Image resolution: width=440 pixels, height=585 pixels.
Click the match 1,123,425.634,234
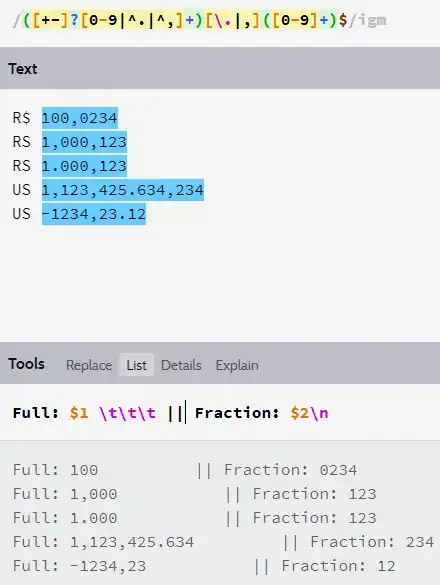click(123, 190)
